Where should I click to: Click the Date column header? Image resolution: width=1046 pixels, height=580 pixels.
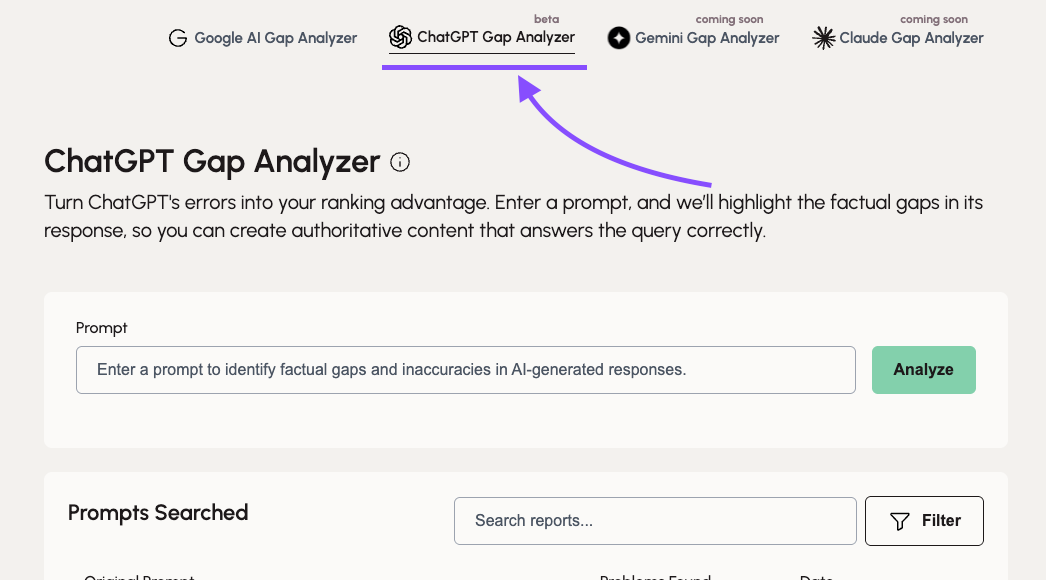(816, 576)
